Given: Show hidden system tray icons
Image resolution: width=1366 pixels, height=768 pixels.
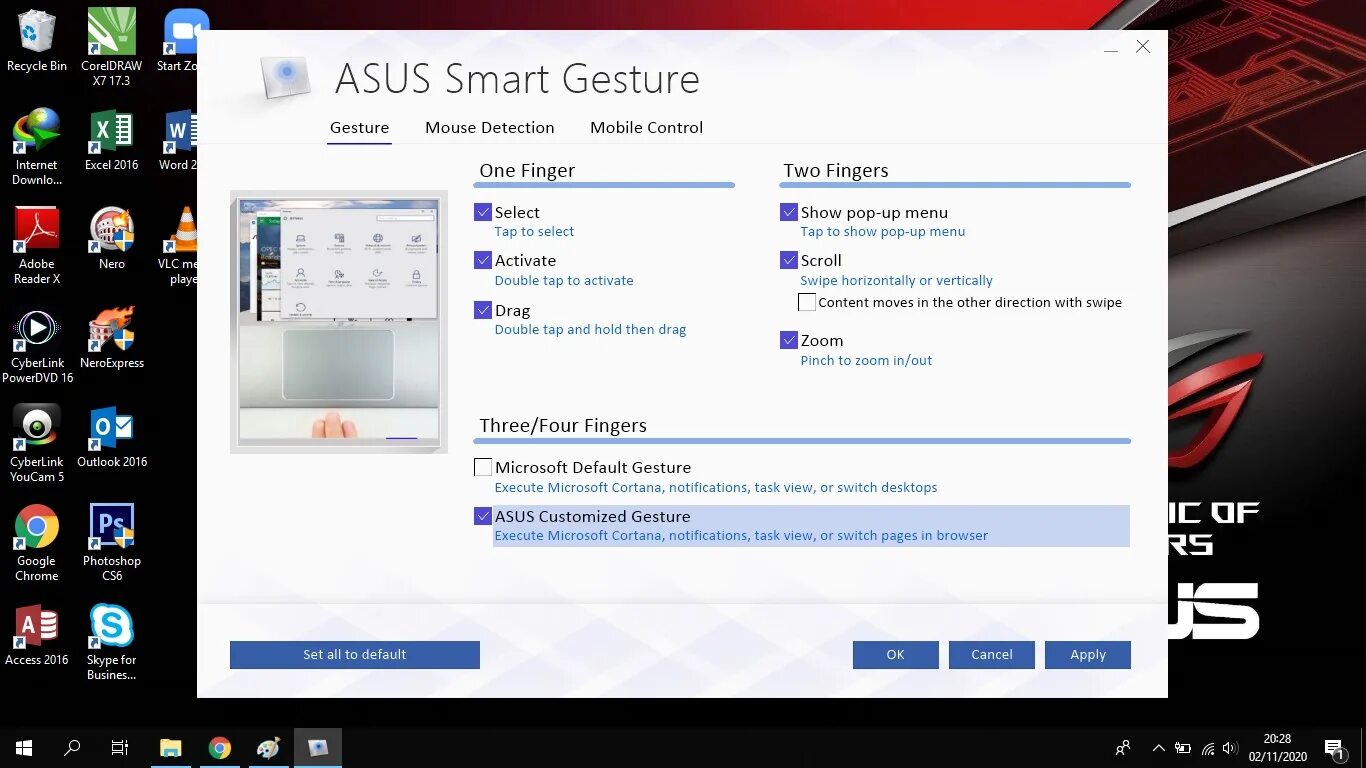Looking at the screenshot, I should point(1159,748).
